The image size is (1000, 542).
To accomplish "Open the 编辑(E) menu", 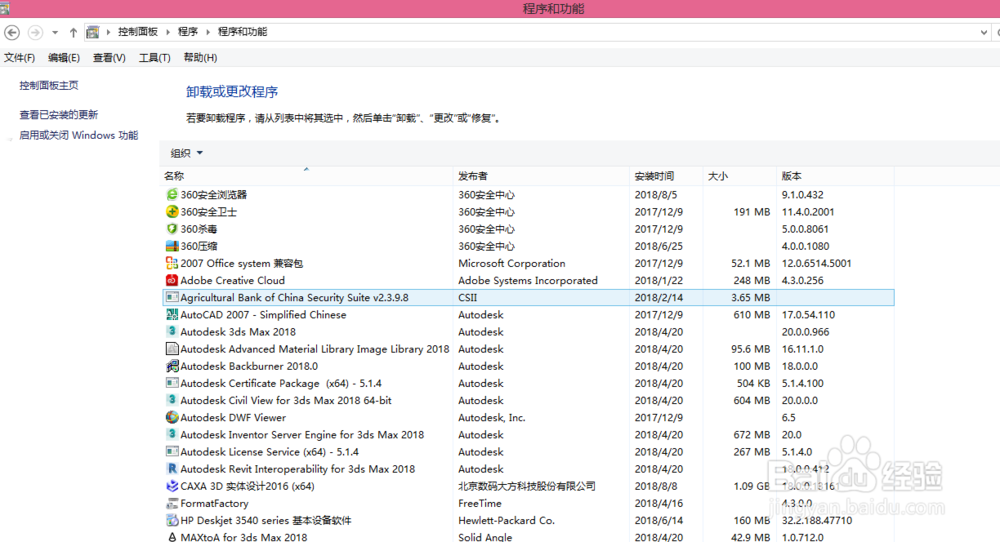I will 64,57.
